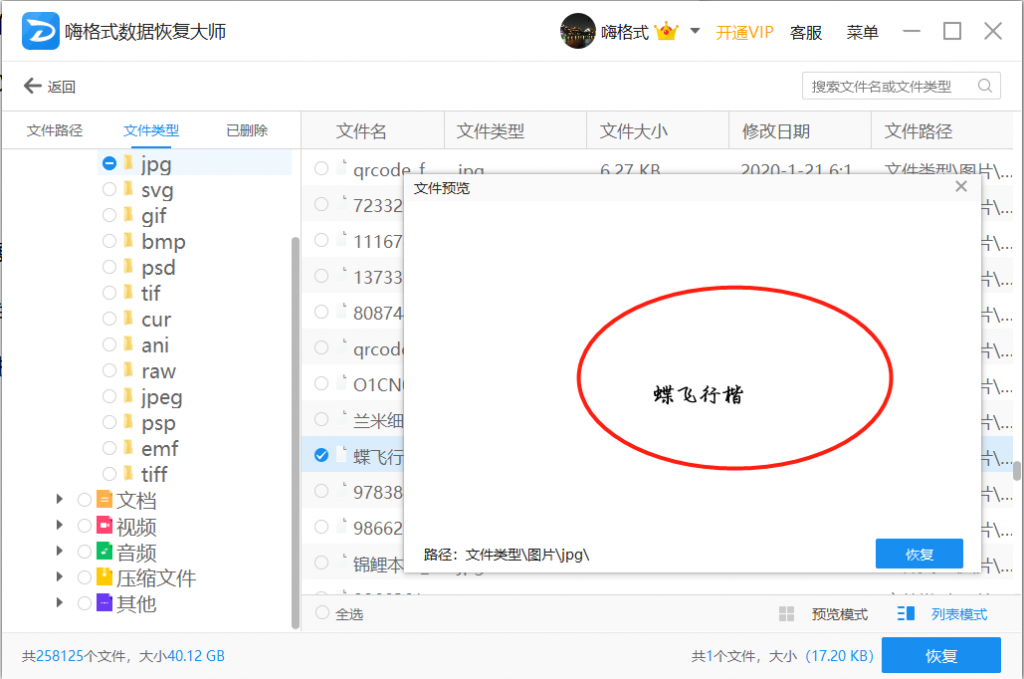Click the 97838 file row

(x=353, y=491)
